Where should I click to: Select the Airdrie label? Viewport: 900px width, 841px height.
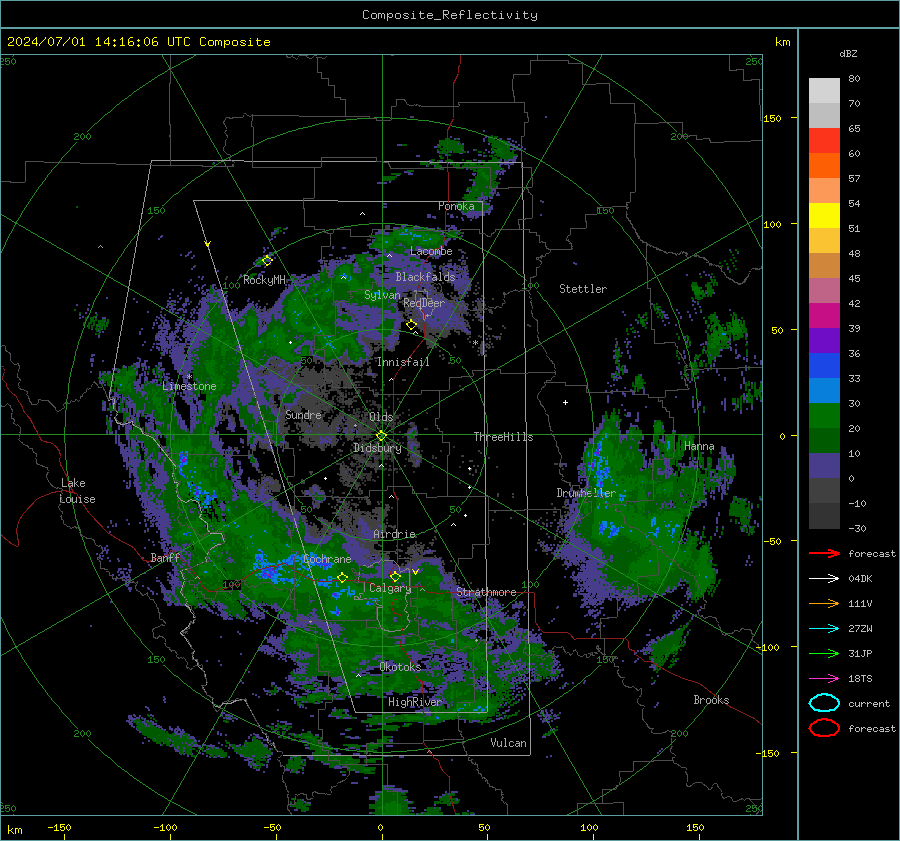[x=394, y=534]
